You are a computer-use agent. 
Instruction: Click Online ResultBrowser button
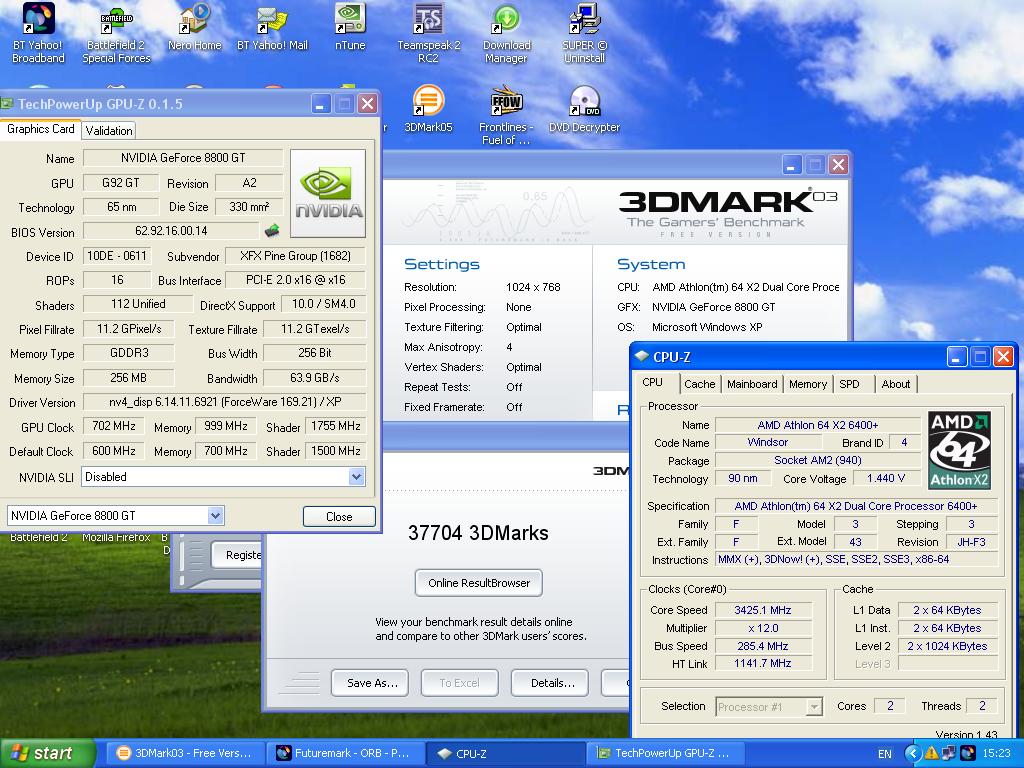tap(479, 583)
